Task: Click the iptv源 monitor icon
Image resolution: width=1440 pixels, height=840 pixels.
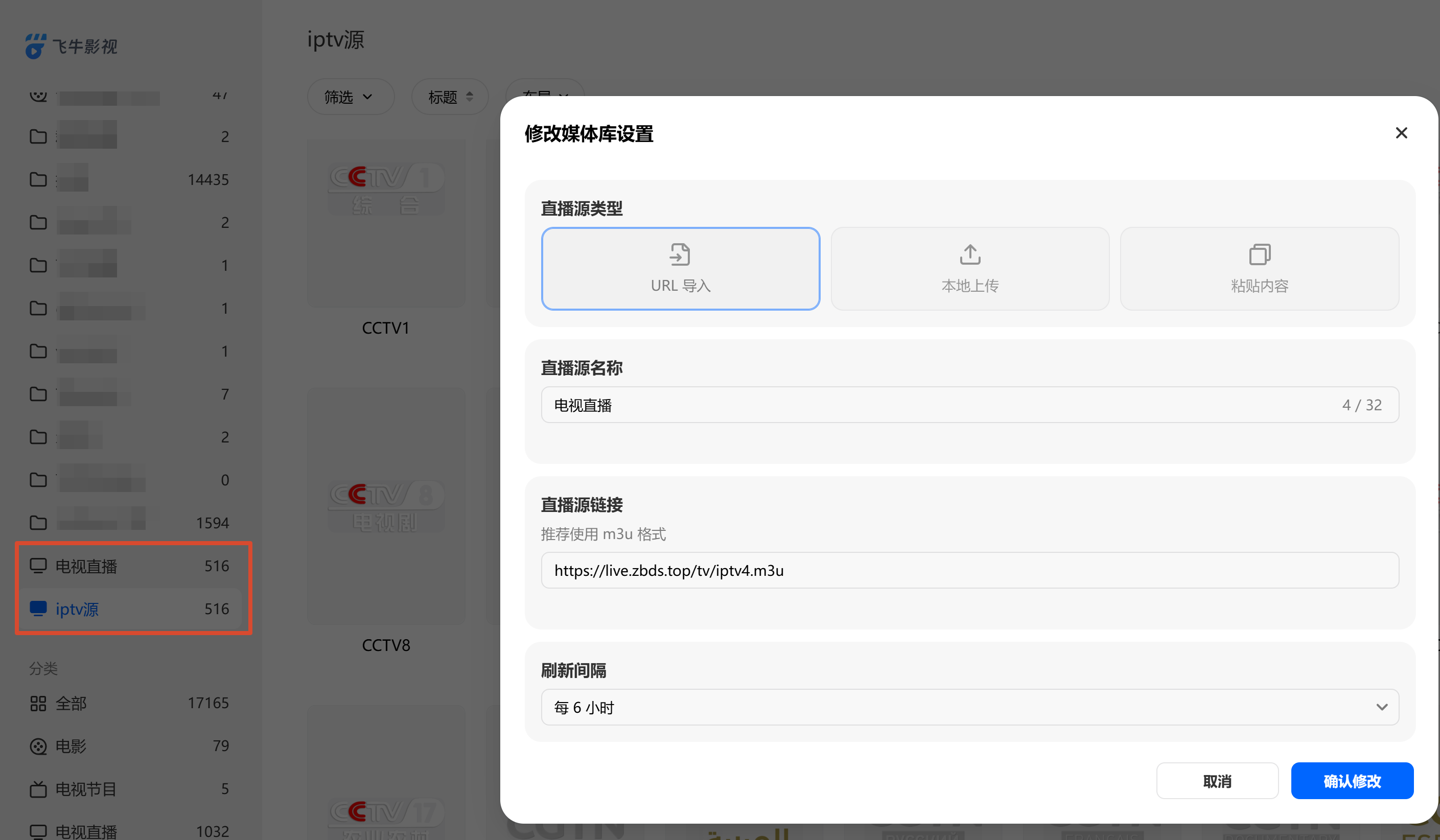Action: pyautogui.click(x=38, y=609)
